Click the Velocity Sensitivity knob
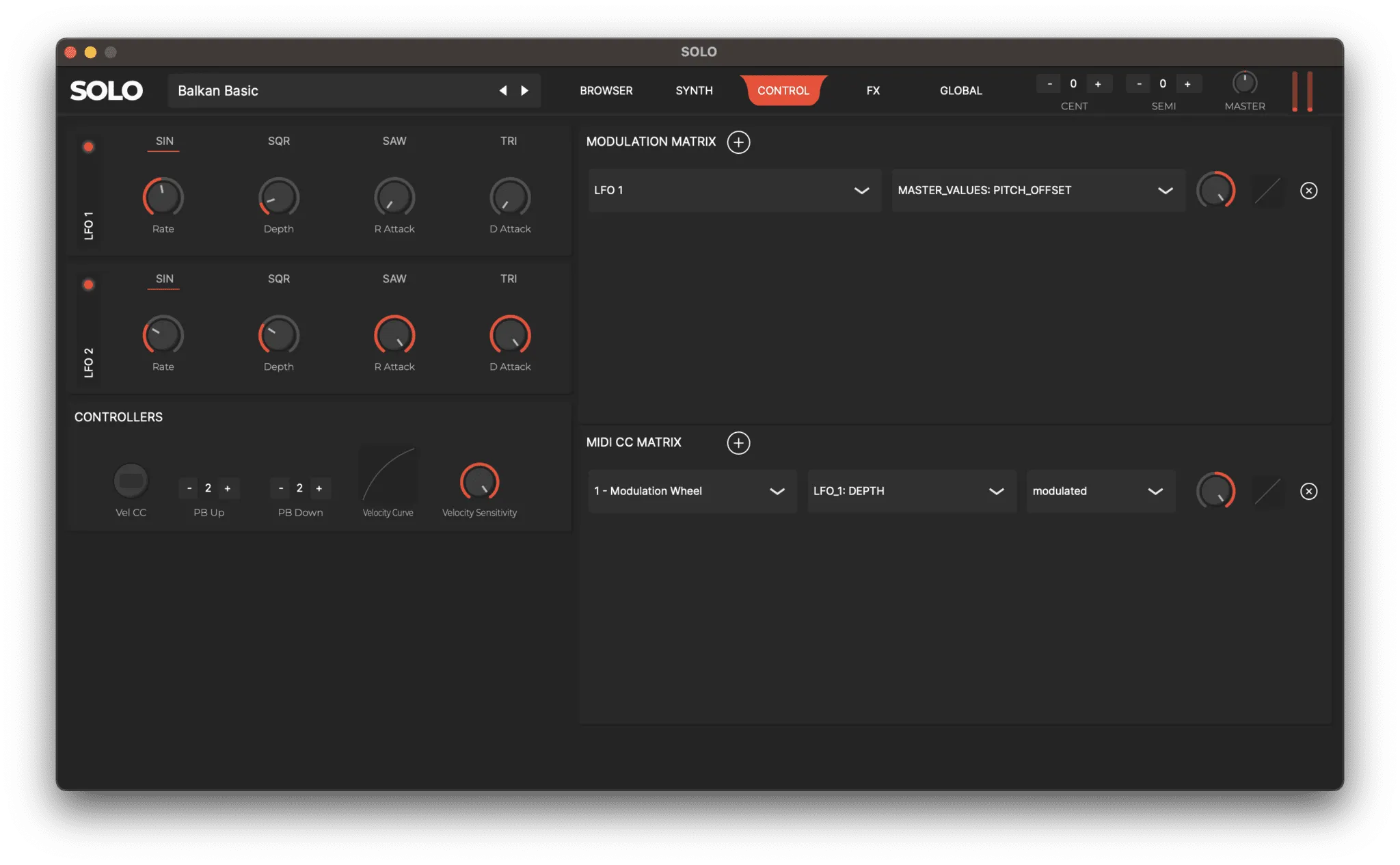The image size is (1400, 865). click(479, 482)
